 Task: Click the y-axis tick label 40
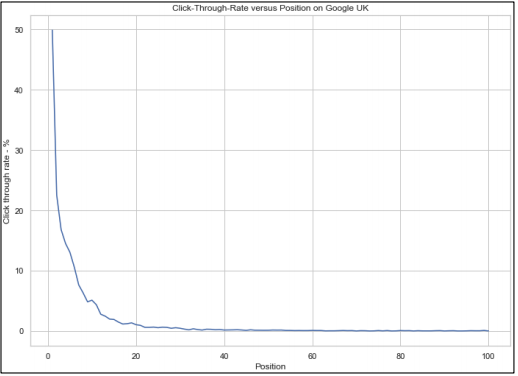point(19,90)
